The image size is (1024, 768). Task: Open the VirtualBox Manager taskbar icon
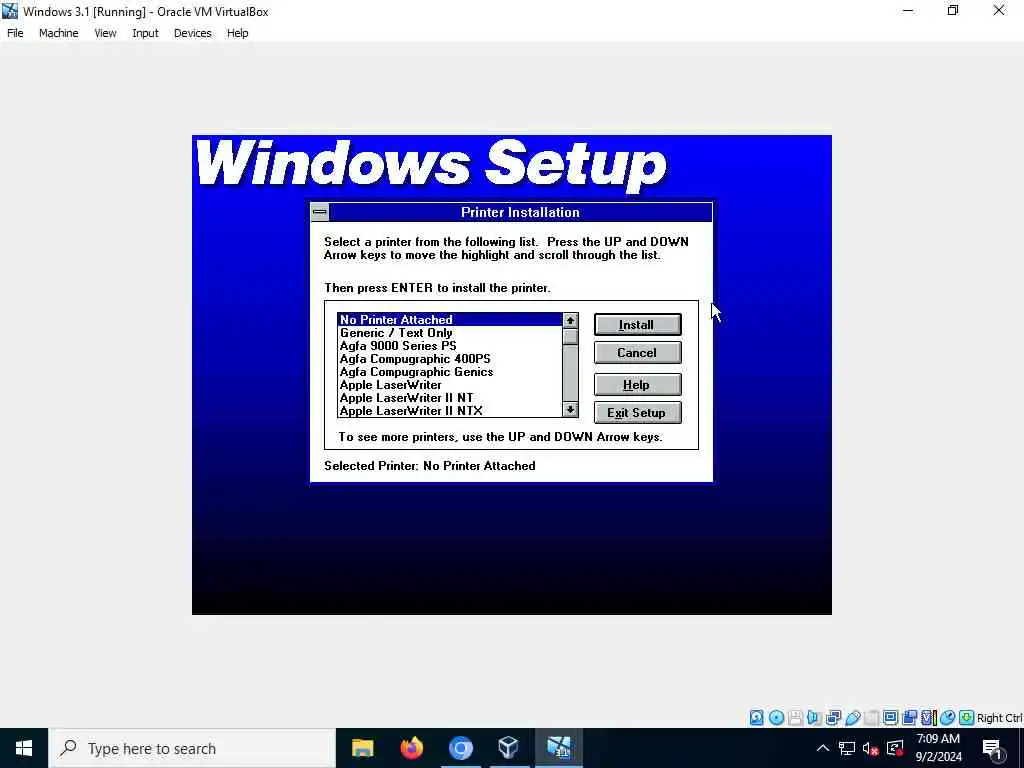point(508,748)
